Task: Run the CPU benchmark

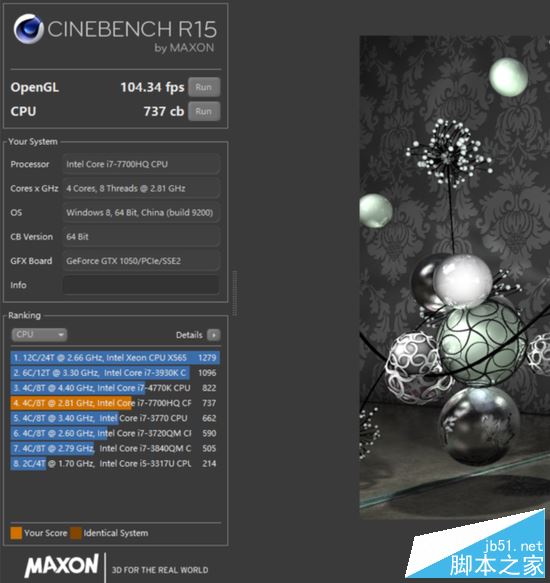Action: [204, 111]
